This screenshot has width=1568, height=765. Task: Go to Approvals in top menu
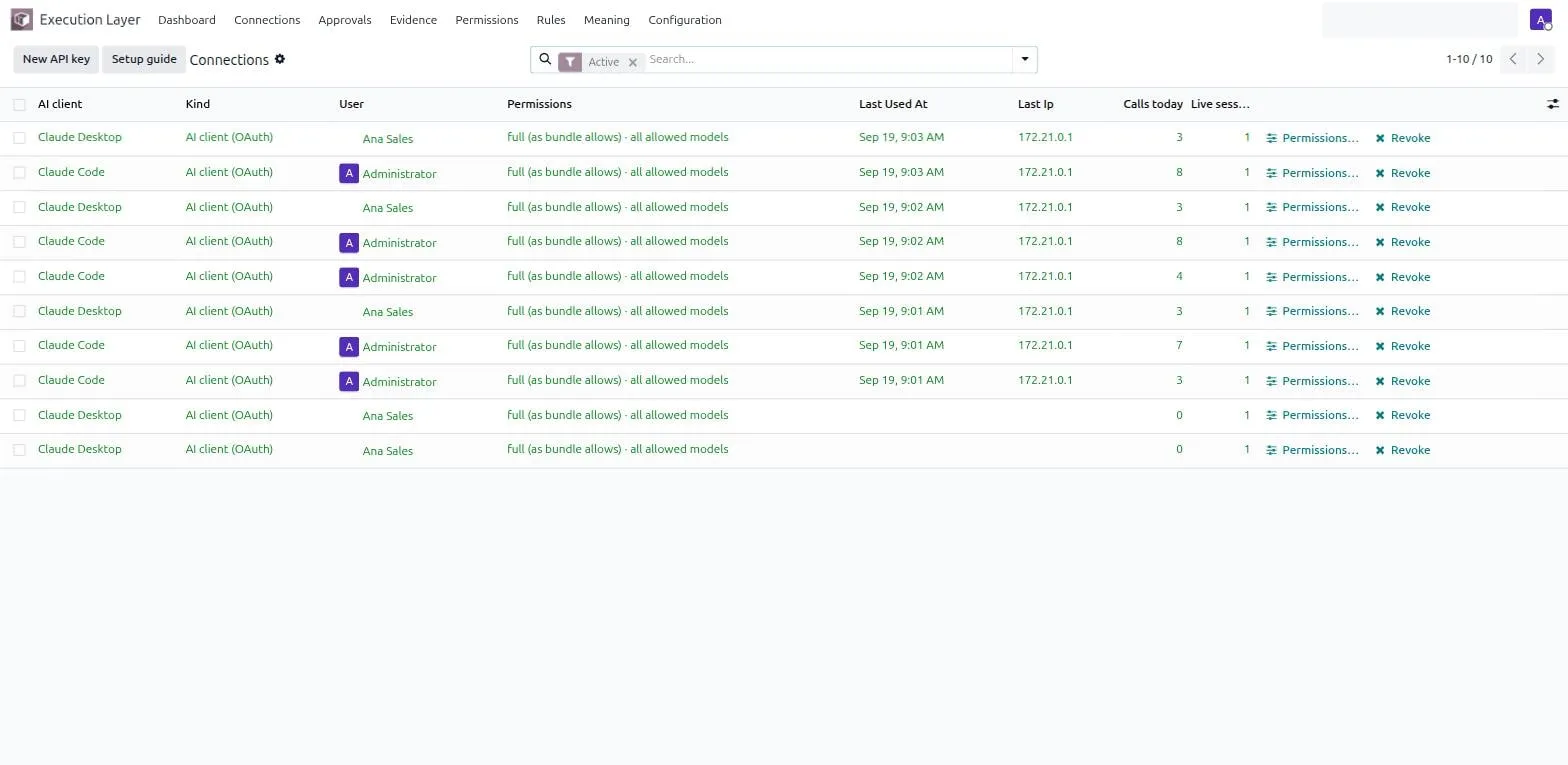coord(345,20)
